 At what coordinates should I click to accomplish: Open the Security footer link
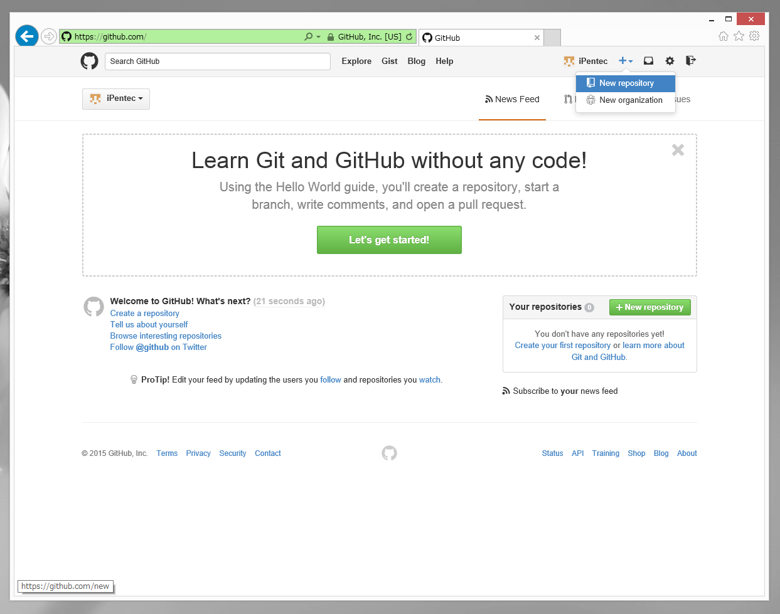232,453
